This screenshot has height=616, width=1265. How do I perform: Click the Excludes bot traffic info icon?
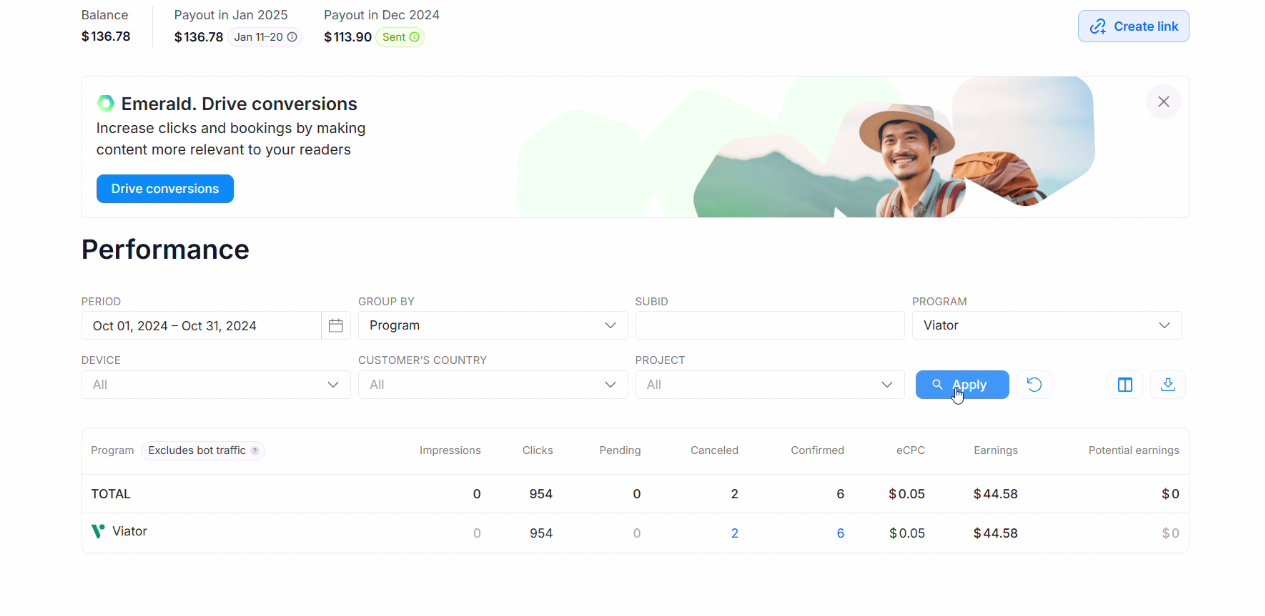[255, 451]
